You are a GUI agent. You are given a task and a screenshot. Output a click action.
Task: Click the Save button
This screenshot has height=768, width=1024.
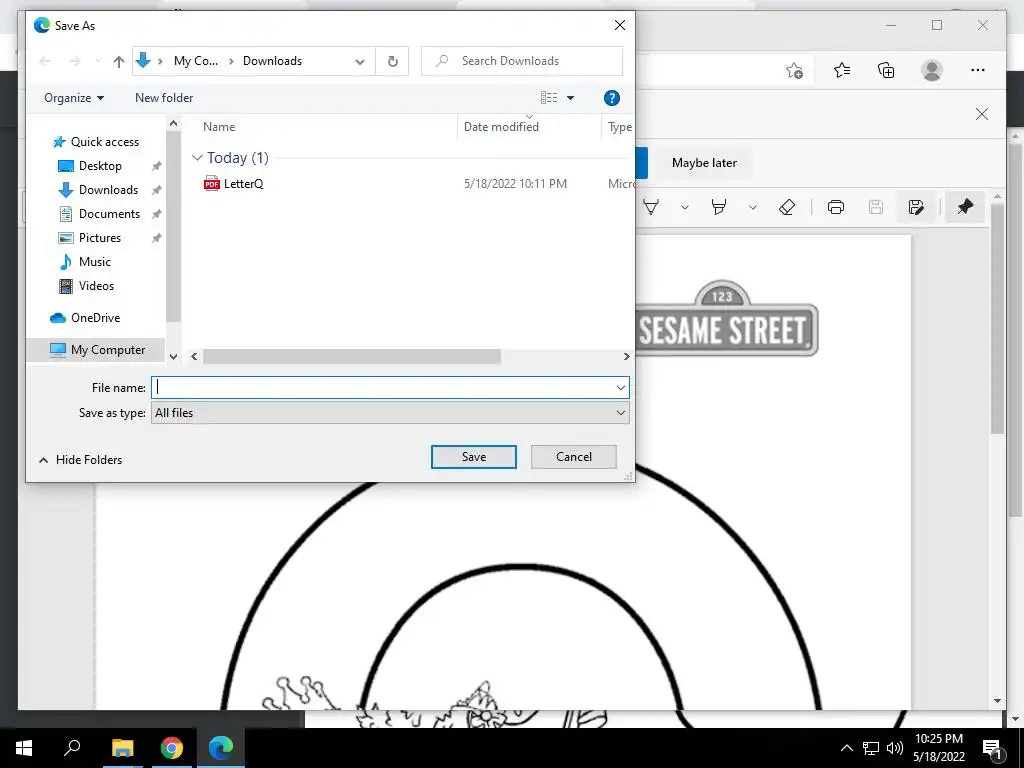pos(473,457)
